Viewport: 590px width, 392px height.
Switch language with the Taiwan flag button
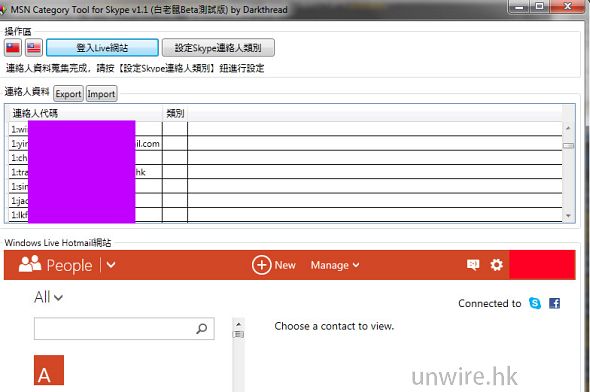click(x=13, y=48)
